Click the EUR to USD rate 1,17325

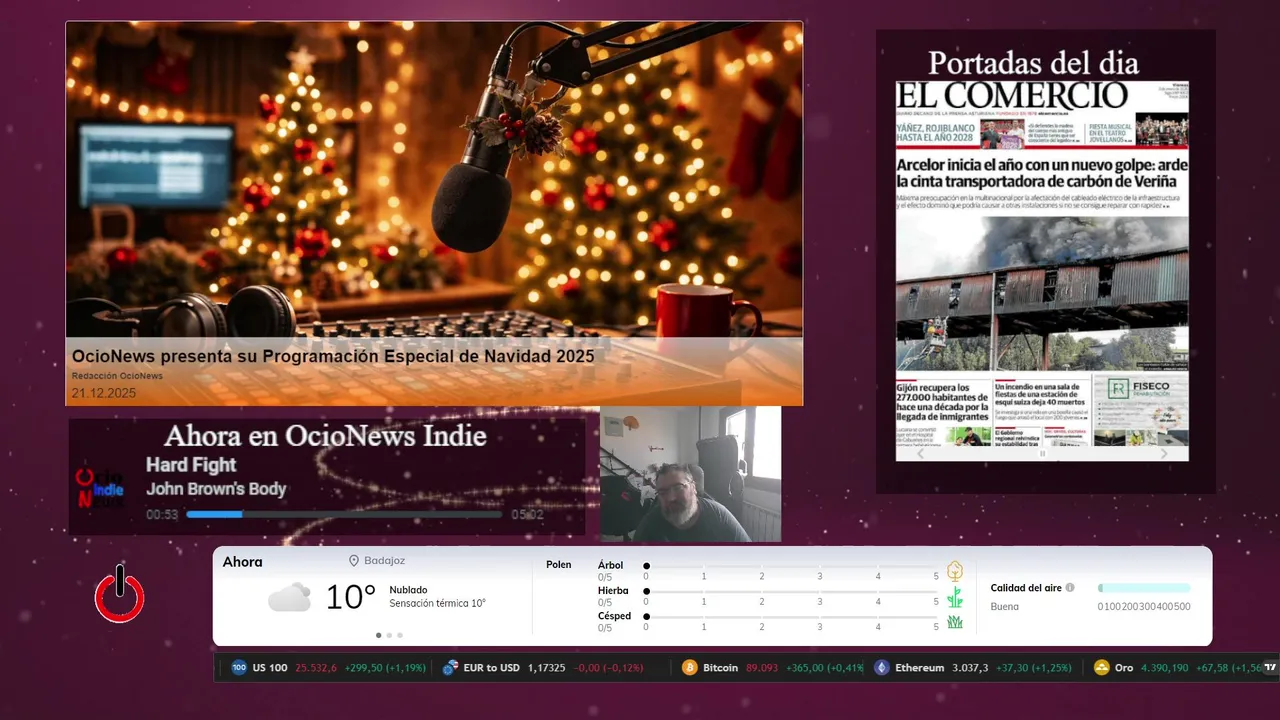click(546, 667)
